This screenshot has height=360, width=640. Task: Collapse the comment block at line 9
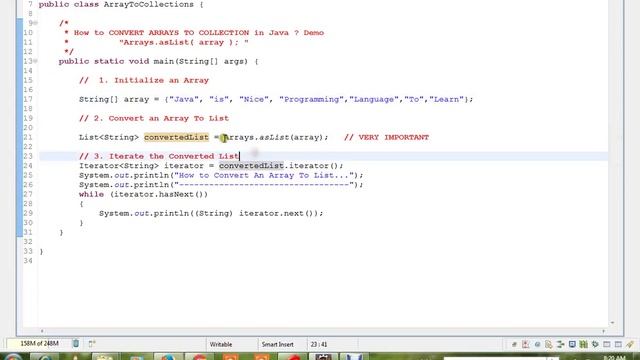[36, 23]
